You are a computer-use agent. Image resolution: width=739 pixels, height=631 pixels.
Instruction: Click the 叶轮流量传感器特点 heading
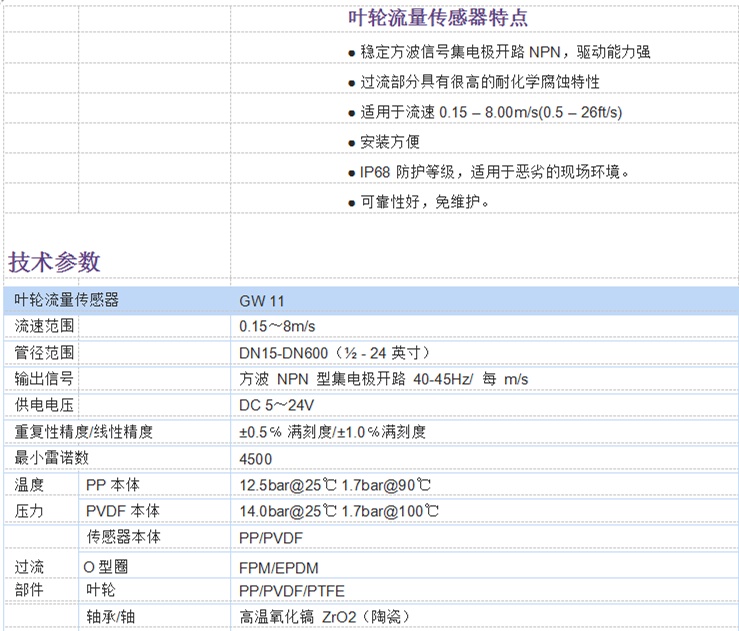[x=437, y=17]
